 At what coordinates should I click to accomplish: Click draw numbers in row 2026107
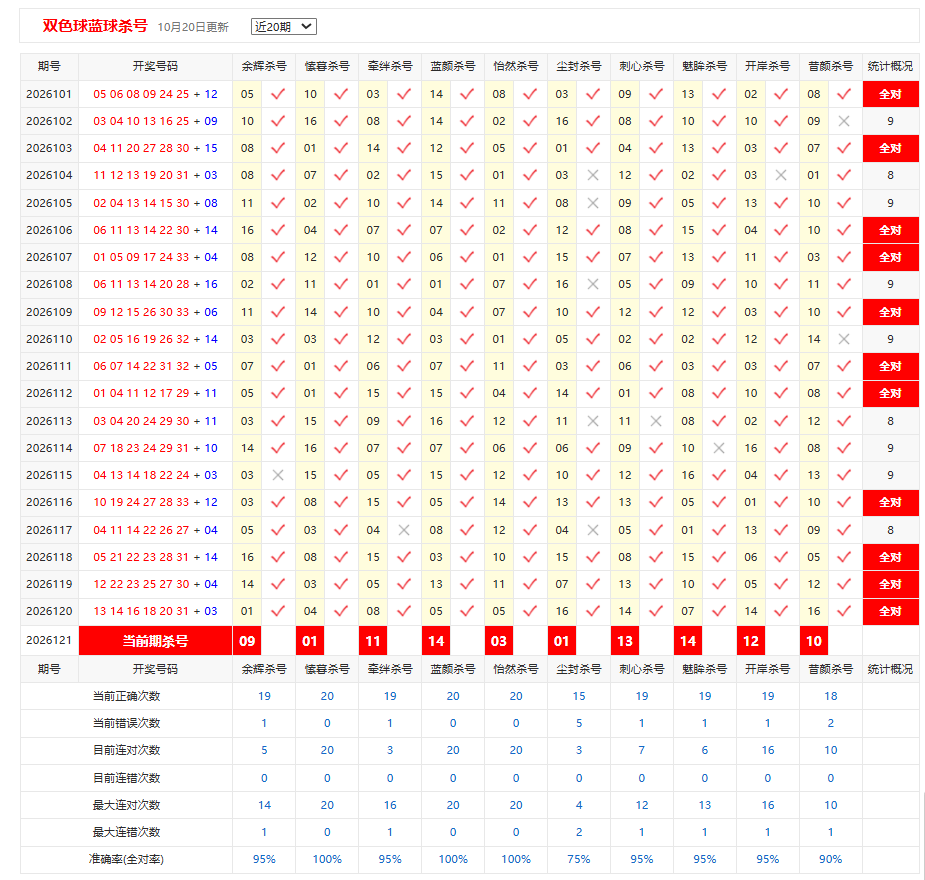pyautogui.click(x=155, y=257)
